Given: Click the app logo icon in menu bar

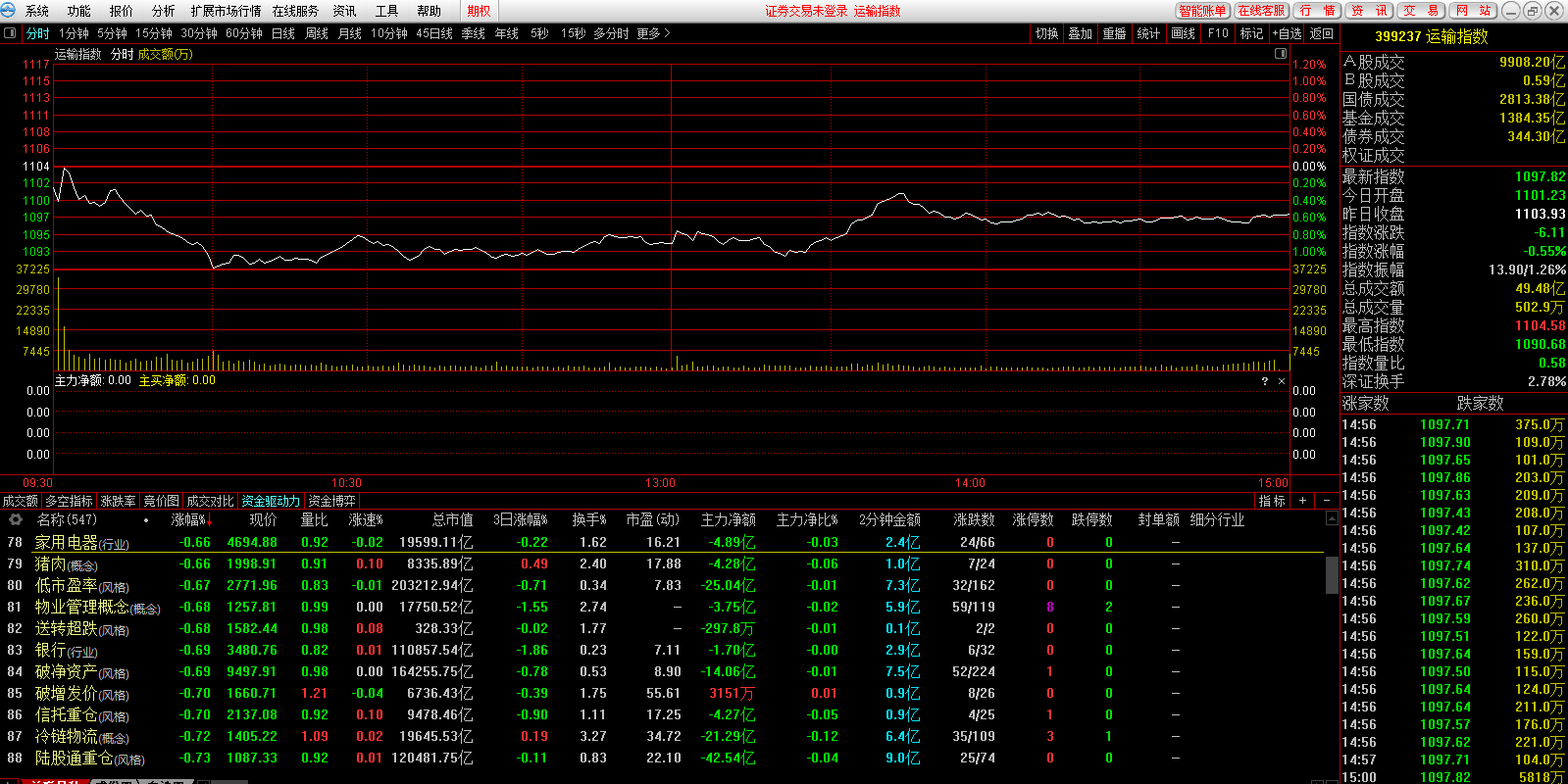Looking at the screenshot, I should tap(9, 11).
